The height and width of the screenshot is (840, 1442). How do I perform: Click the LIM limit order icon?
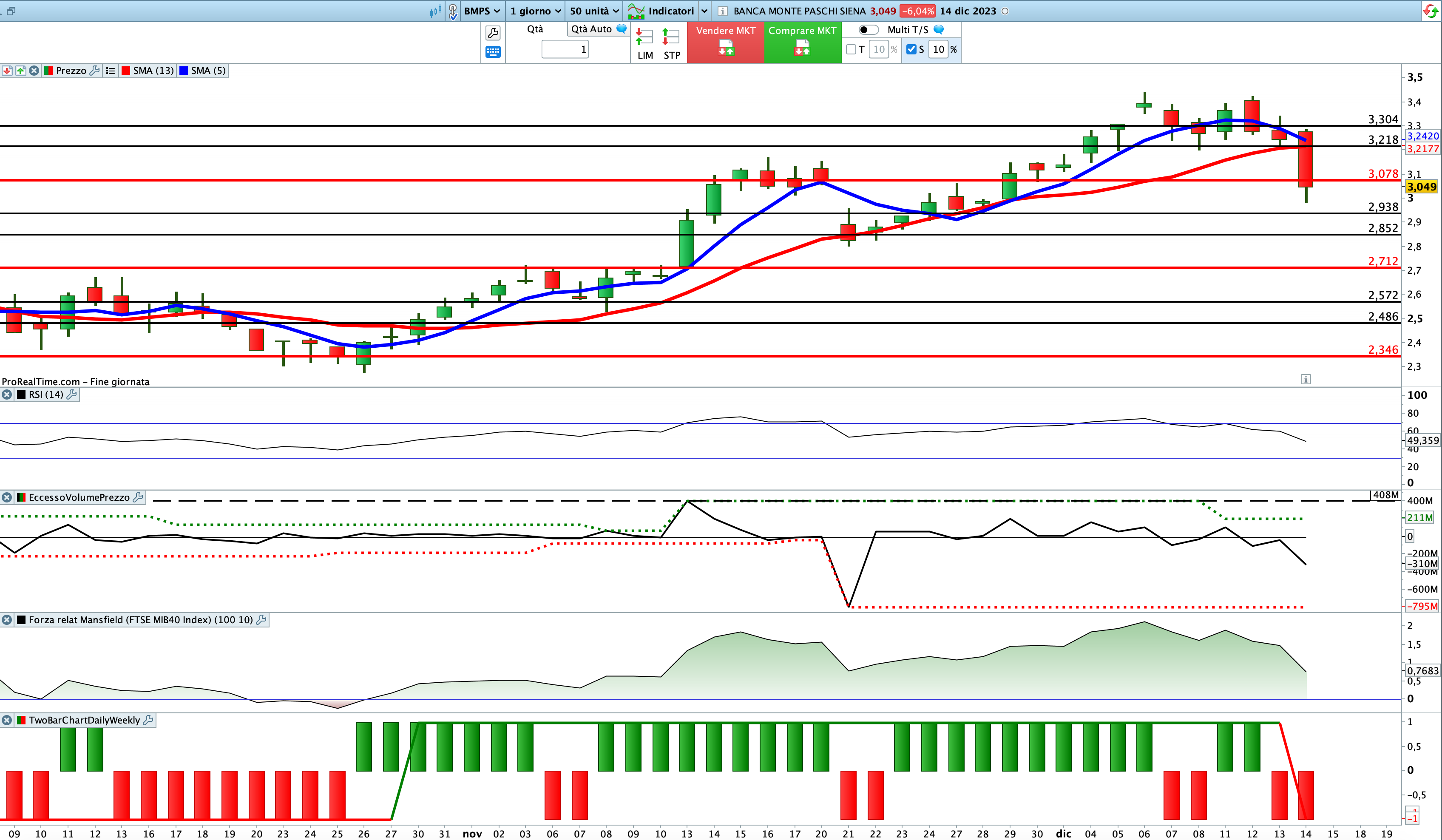[645, 44]
